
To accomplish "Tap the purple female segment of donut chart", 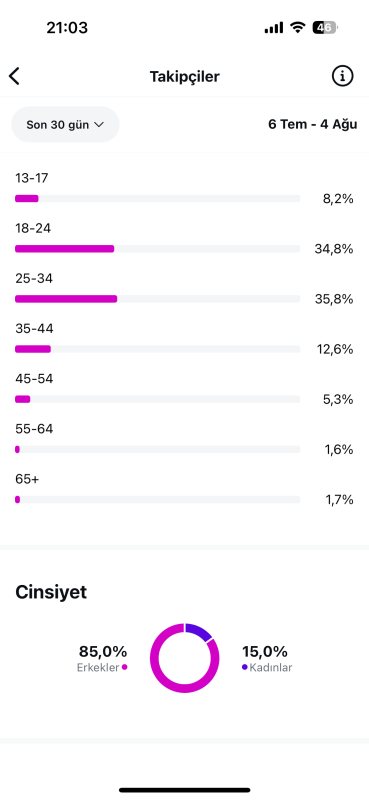I will click(200, 632).
